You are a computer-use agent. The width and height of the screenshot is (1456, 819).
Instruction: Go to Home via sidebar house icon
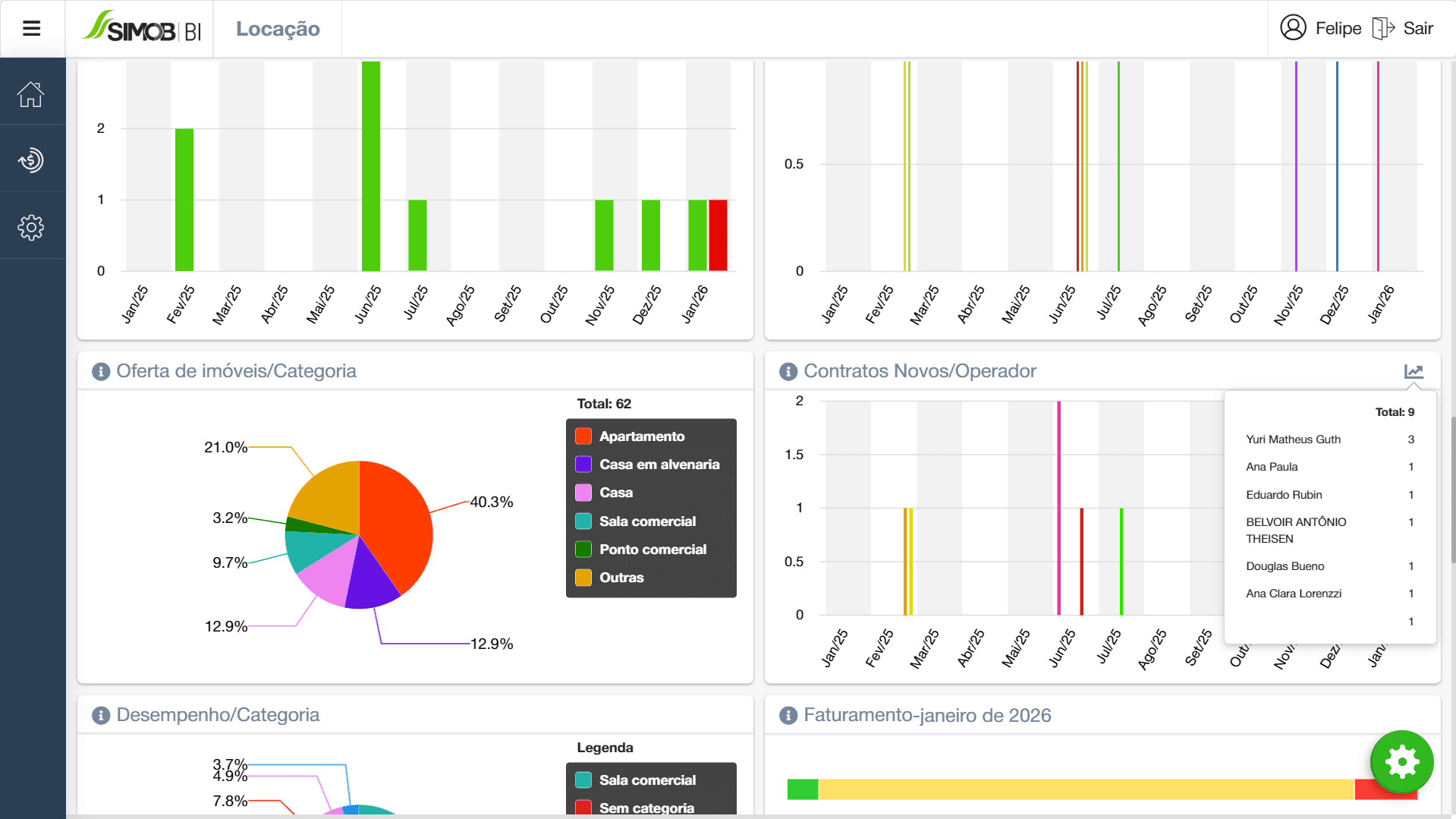[x=31, y=94]
